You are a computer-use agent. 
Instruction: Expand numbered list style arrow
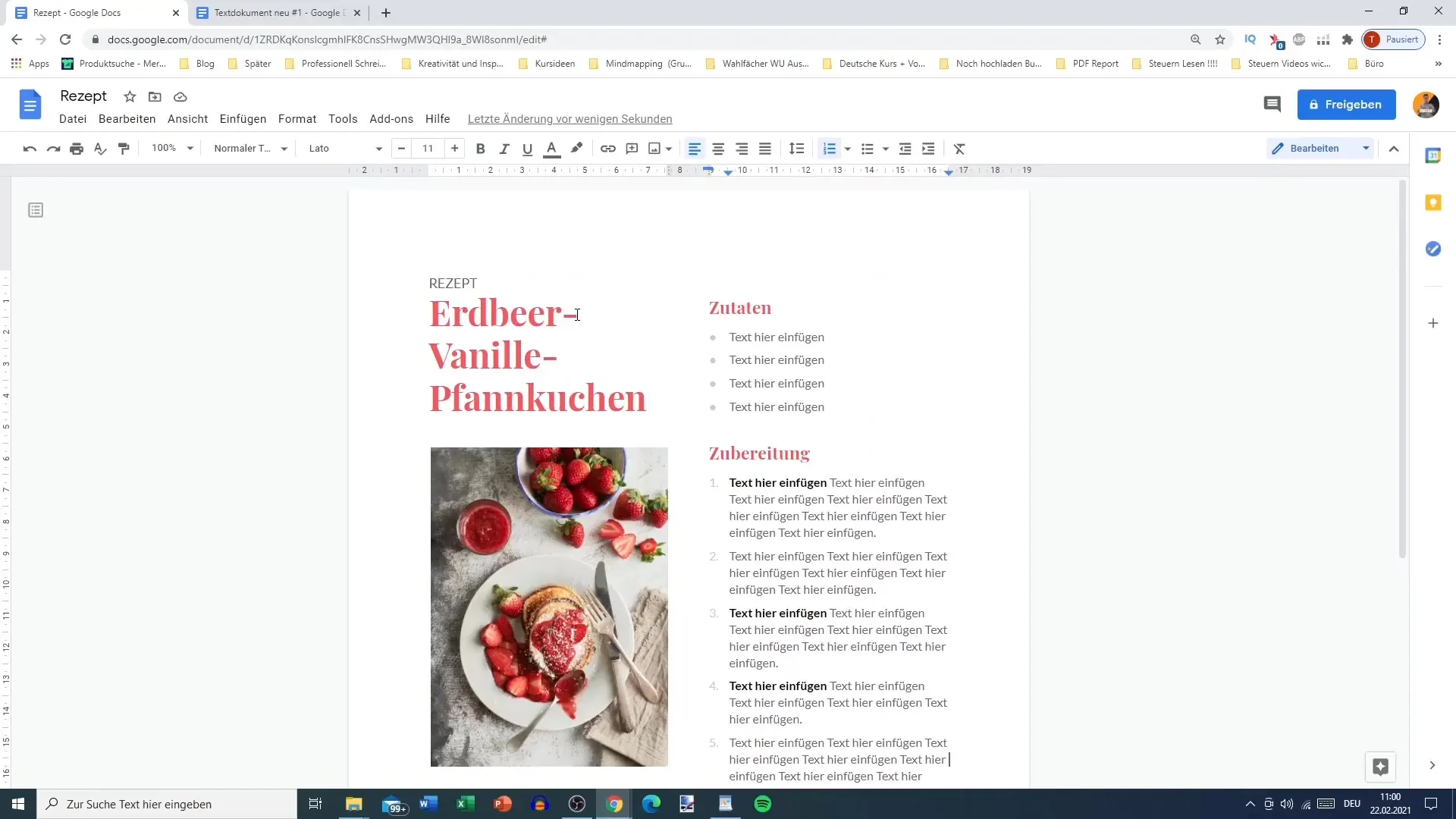coord(847,149)
